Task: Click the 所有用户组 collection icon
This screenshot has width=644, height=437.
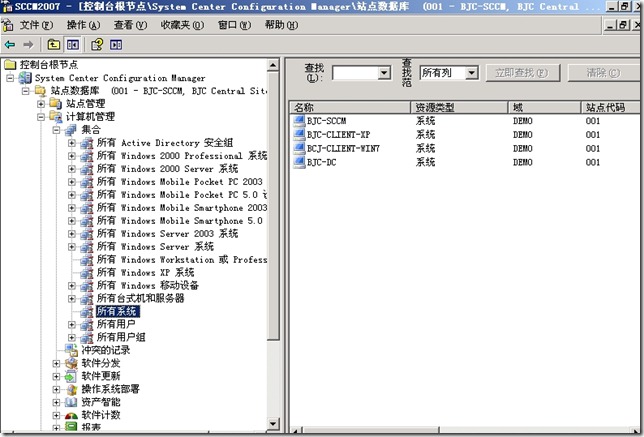Action: tap(87, 337)
